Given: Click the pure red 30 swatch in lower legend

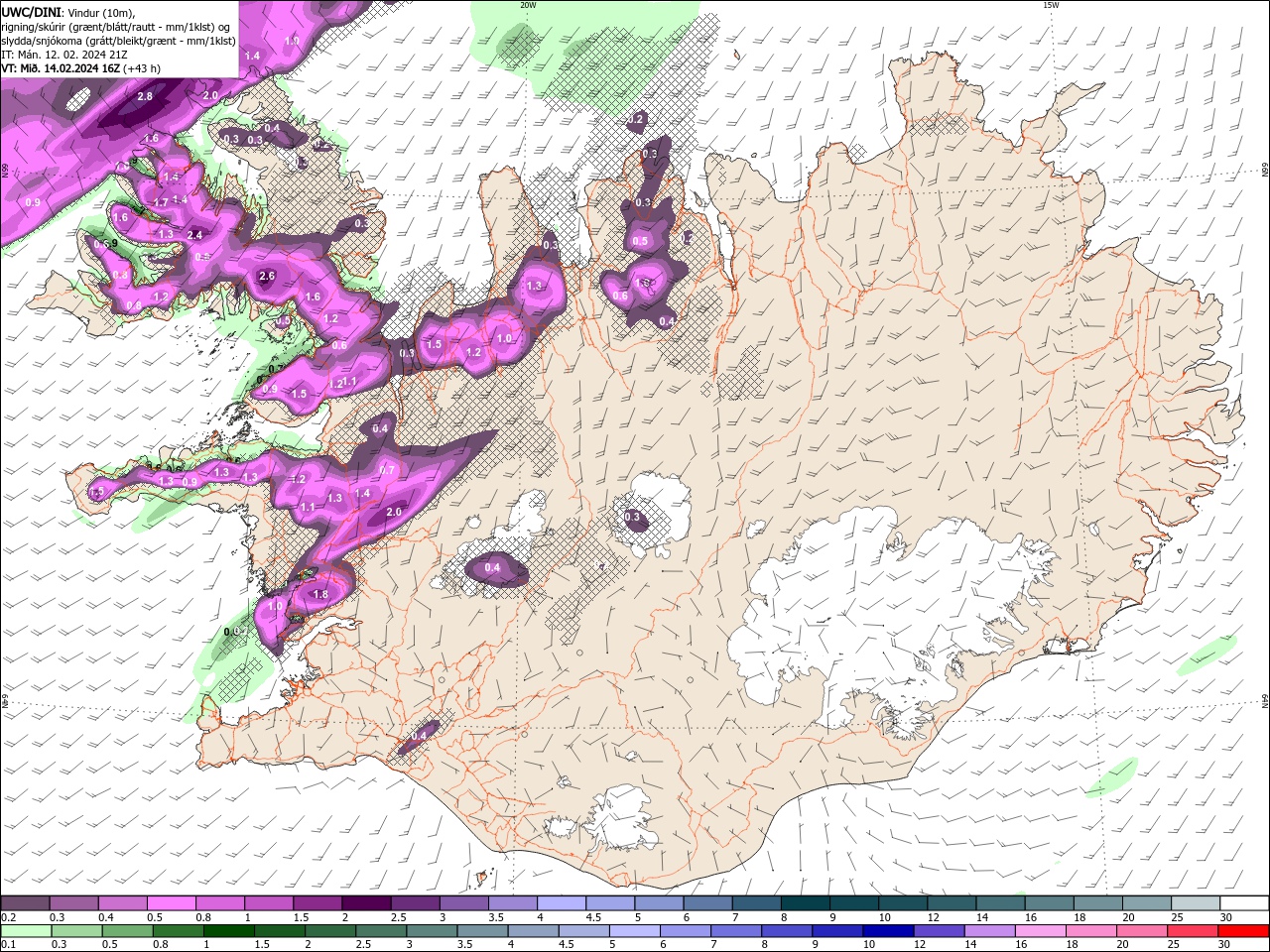Looking at the screenshot, I should tap(1243, 931).
